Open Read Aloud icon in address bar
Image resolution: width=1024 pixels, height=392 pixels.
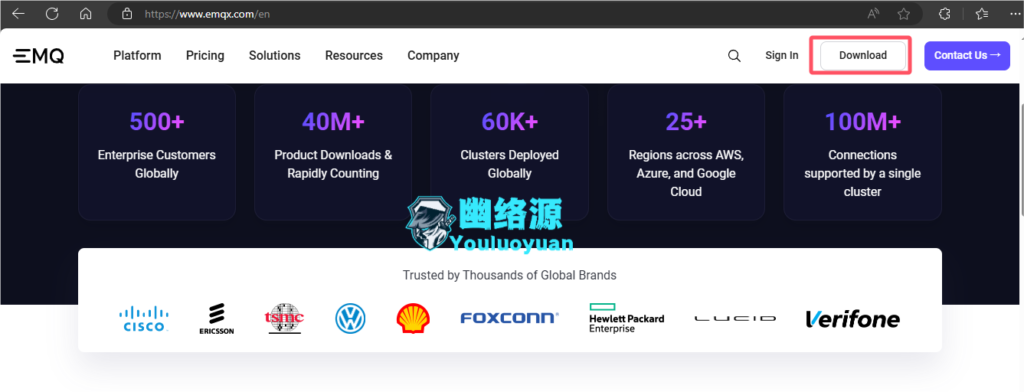[873, 14]
